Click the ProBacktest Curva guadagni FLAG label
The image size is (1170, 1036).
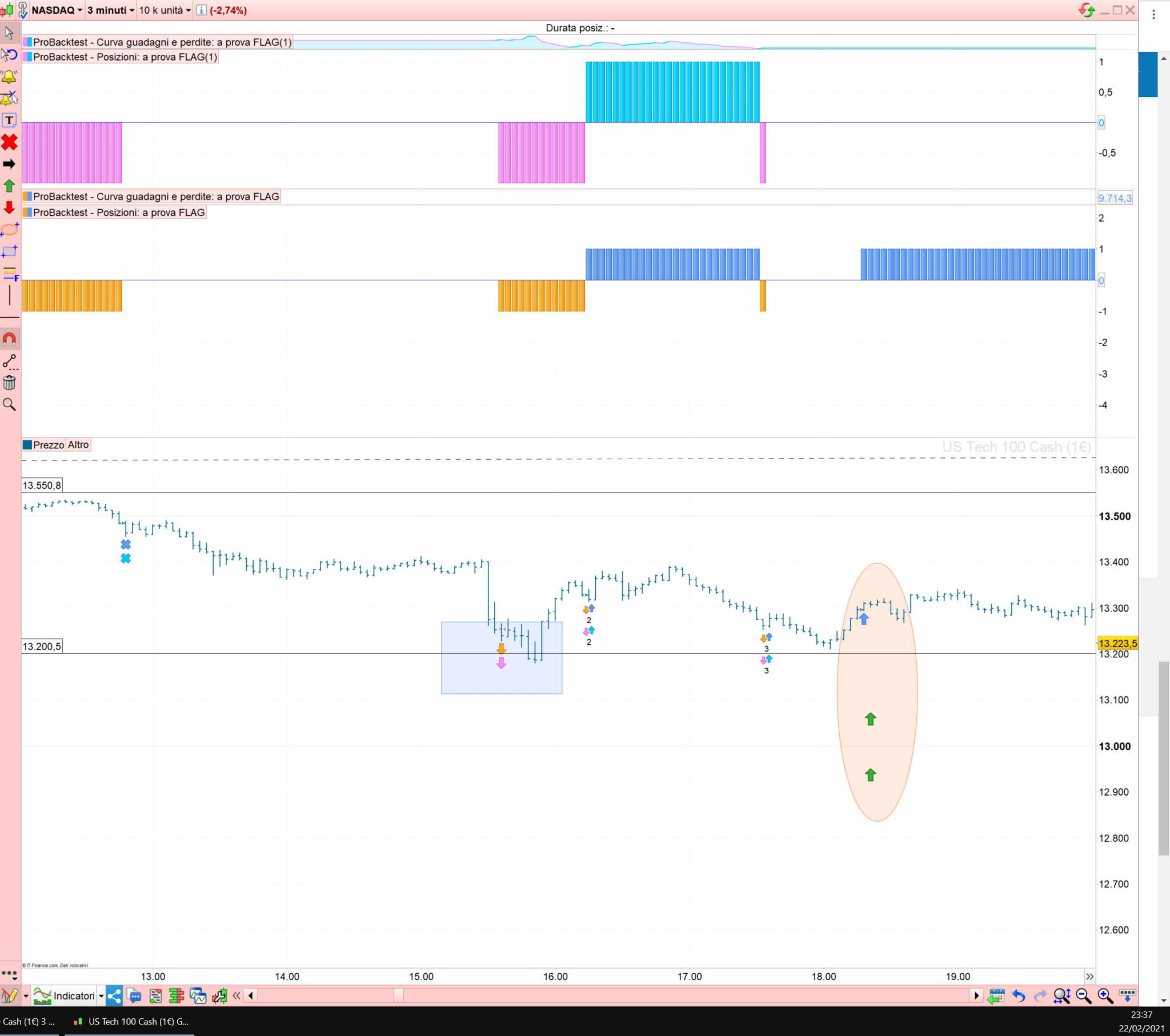click(x=156, y=196)
